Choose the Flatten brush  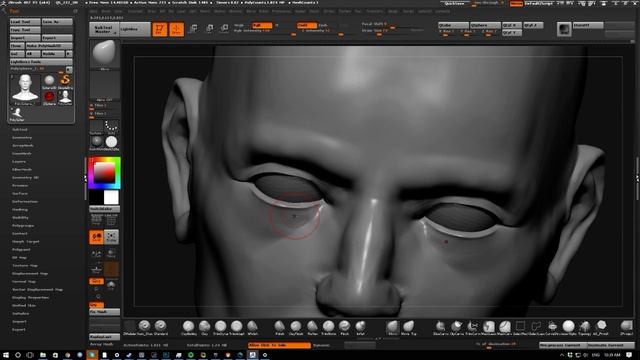coord(312,327)
